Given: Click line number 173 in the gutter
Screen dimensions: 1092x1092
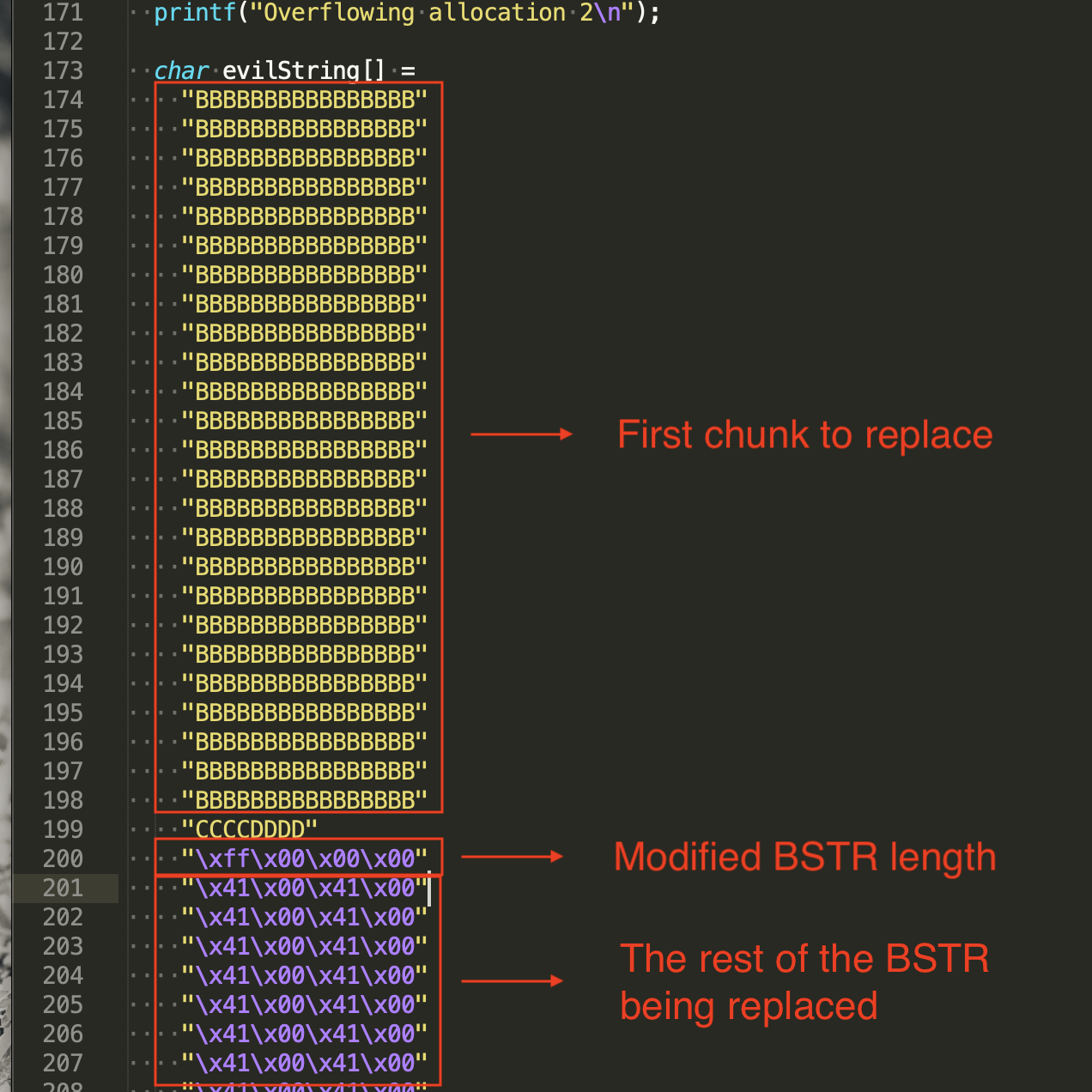Looking at the screenshot, I should pyautogui.click(x=63, y=70).
